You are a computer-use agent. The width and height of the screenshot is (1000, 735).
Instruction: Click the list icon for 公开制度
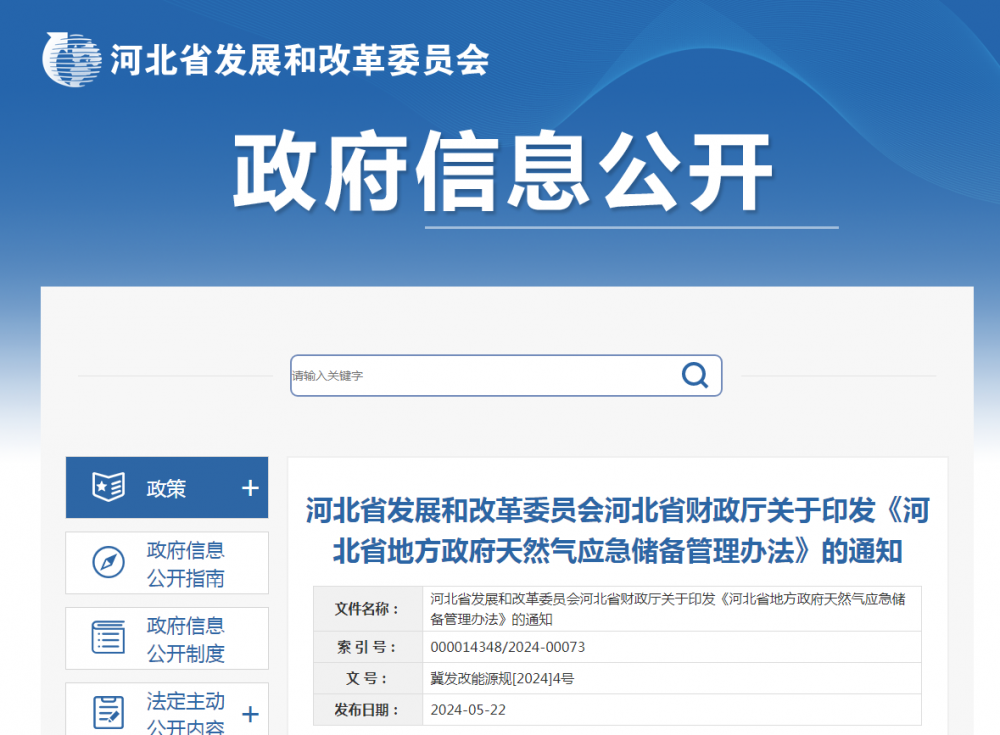click(108, 637)
